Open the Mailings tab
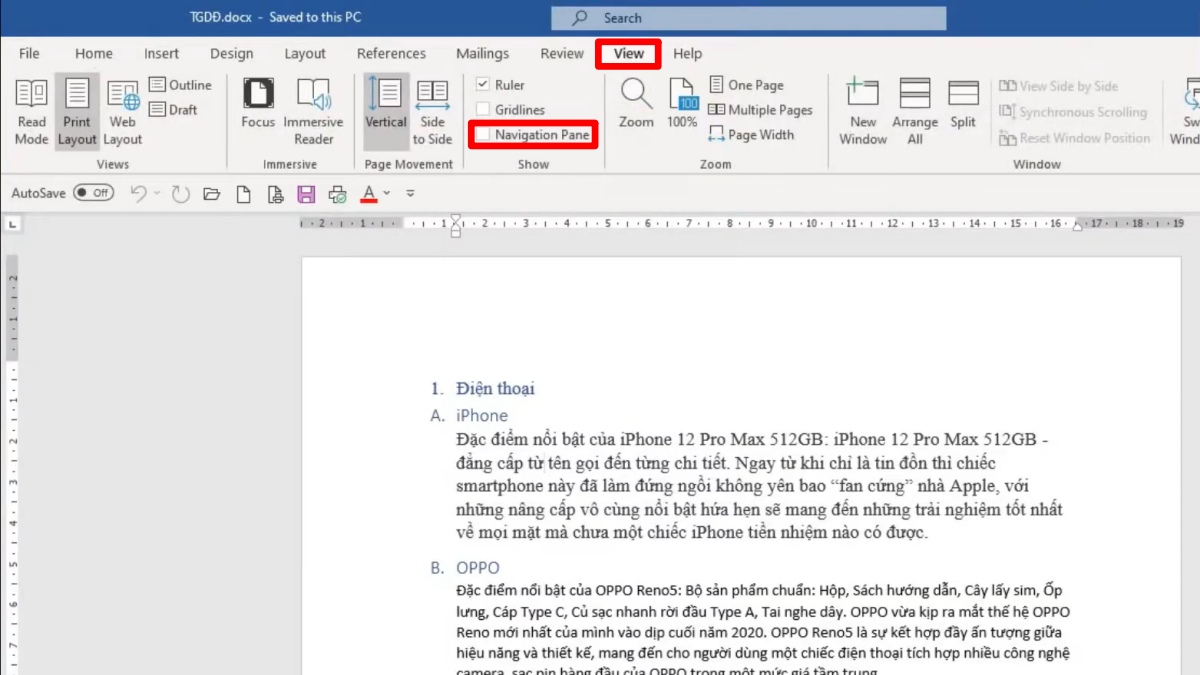 [482, 53]
